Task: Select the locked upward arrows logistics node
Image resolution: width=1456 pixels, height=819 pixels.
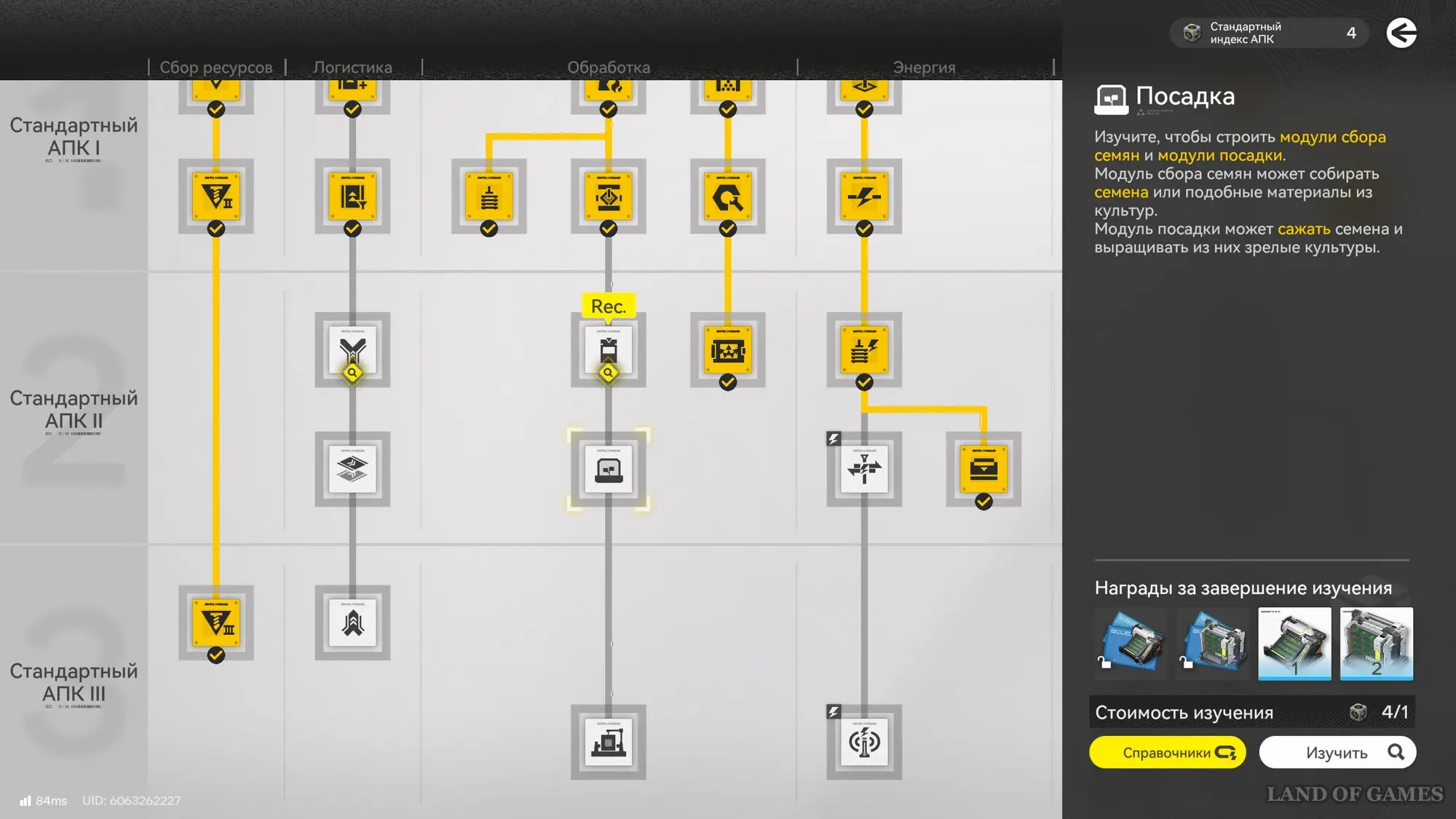Action: (x=352, y=622)
